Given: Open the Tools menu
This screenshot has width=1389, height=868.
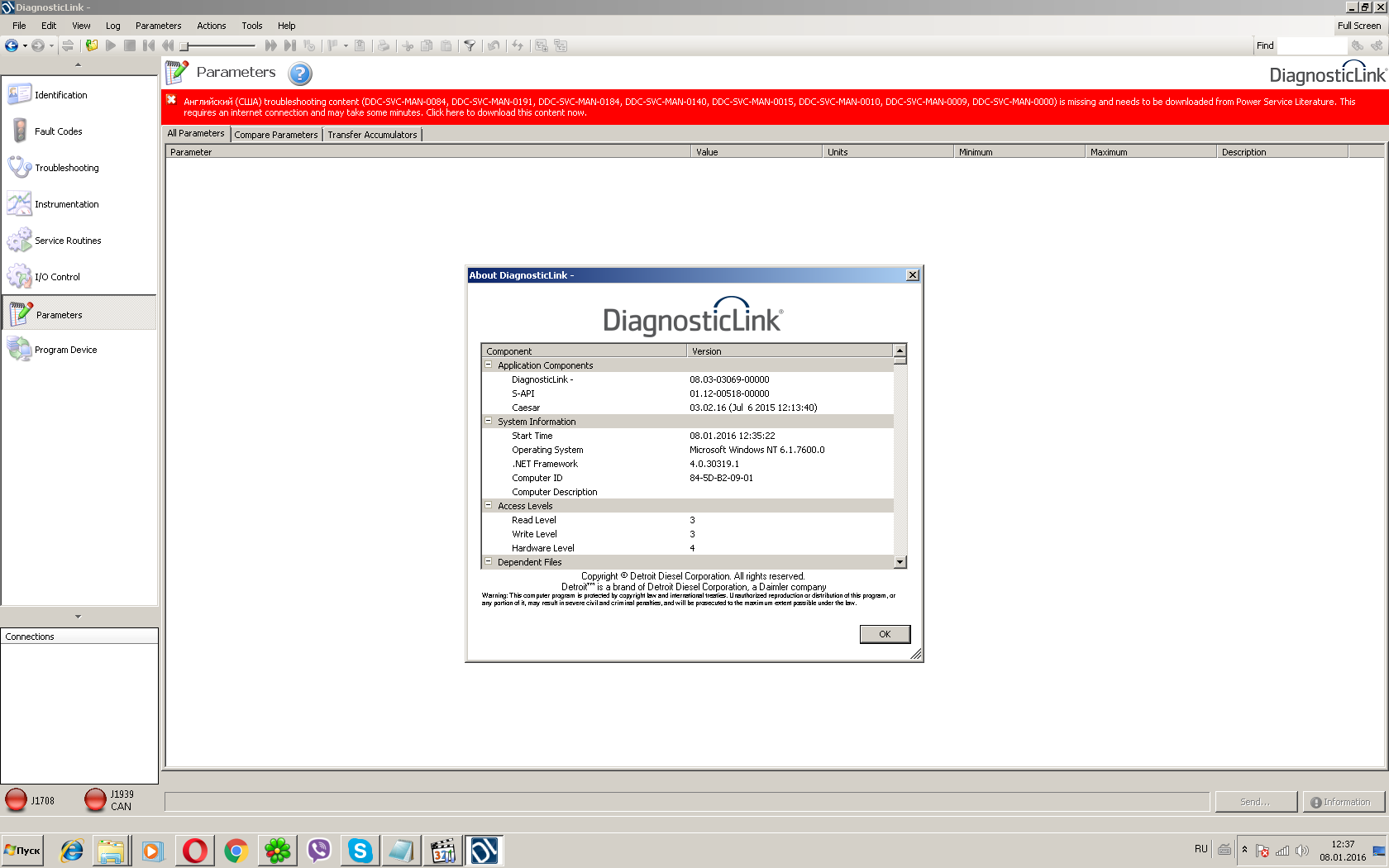Looking at the screenshot, I should (x=252, y=26).
